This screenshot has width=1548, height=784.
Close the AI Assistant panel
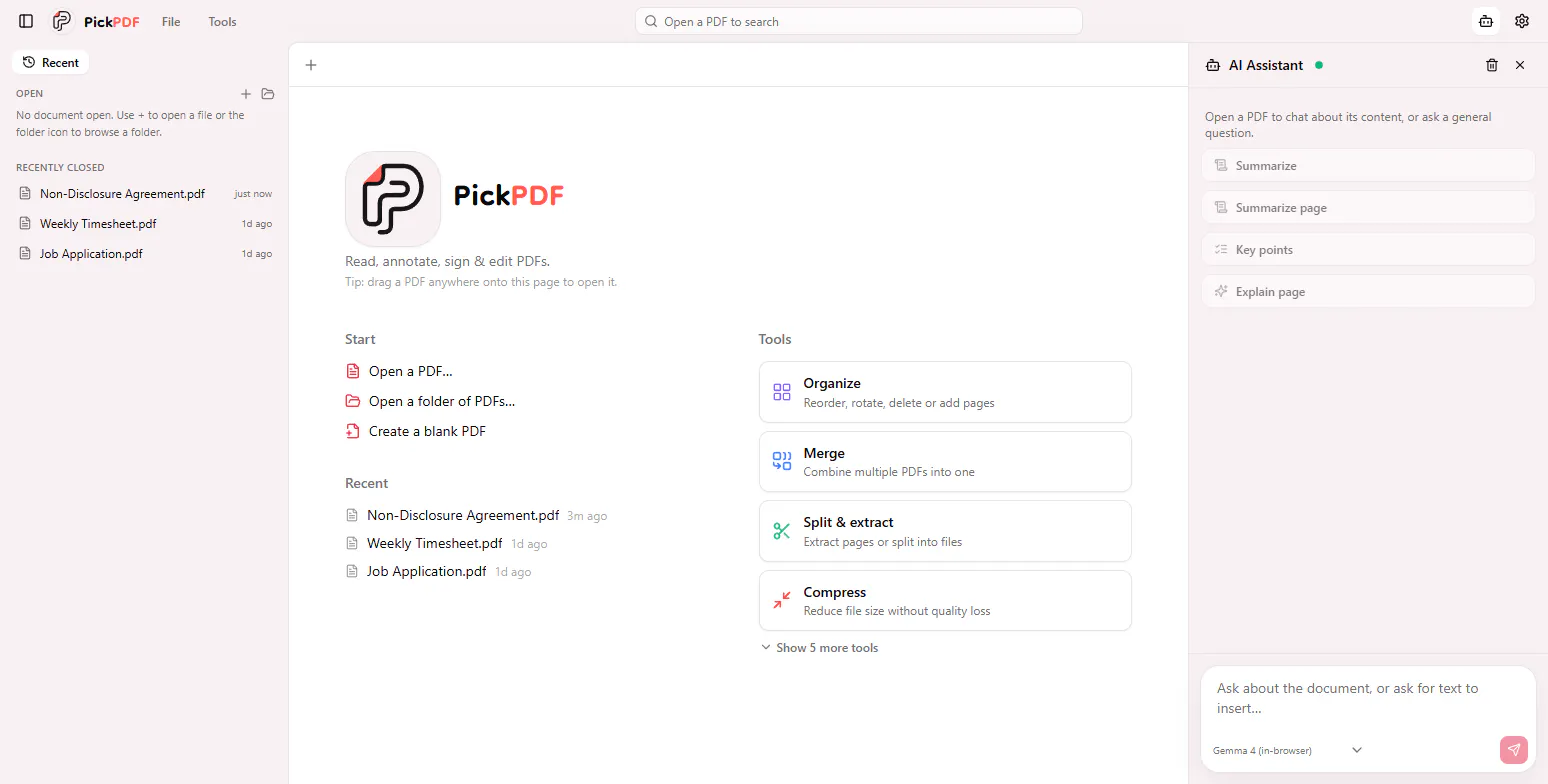[1520, 65]
